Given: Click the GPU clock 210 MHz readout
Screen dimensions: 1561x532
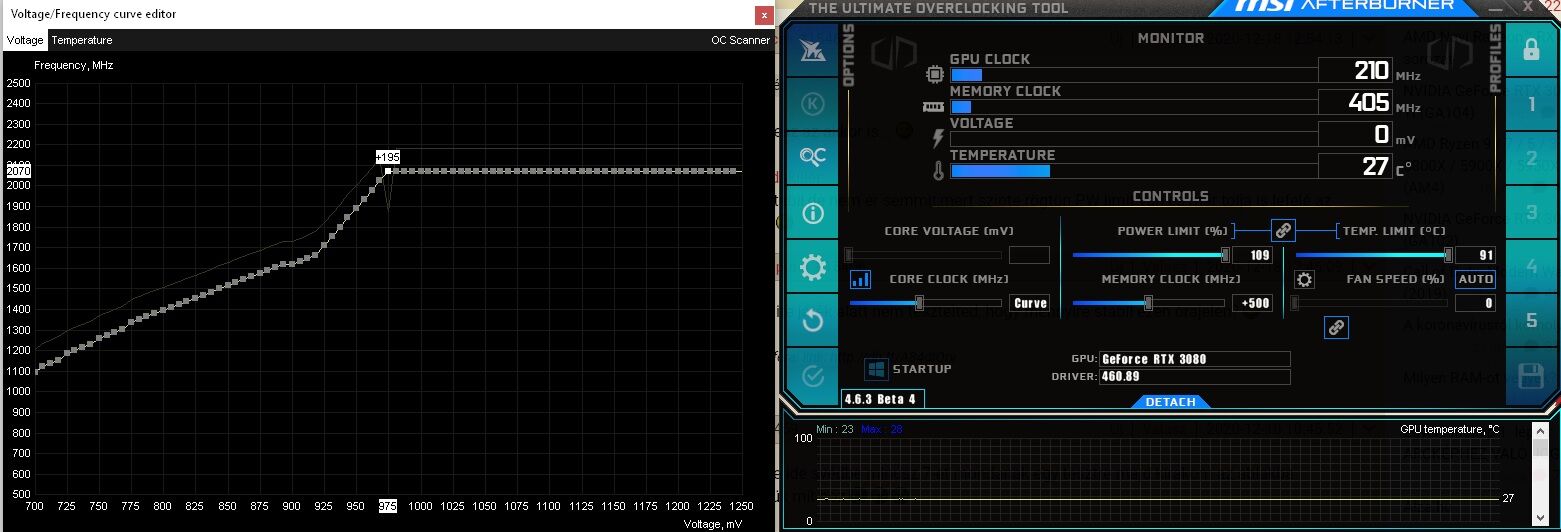Looking at the screenshot, I should point(1357,70).
